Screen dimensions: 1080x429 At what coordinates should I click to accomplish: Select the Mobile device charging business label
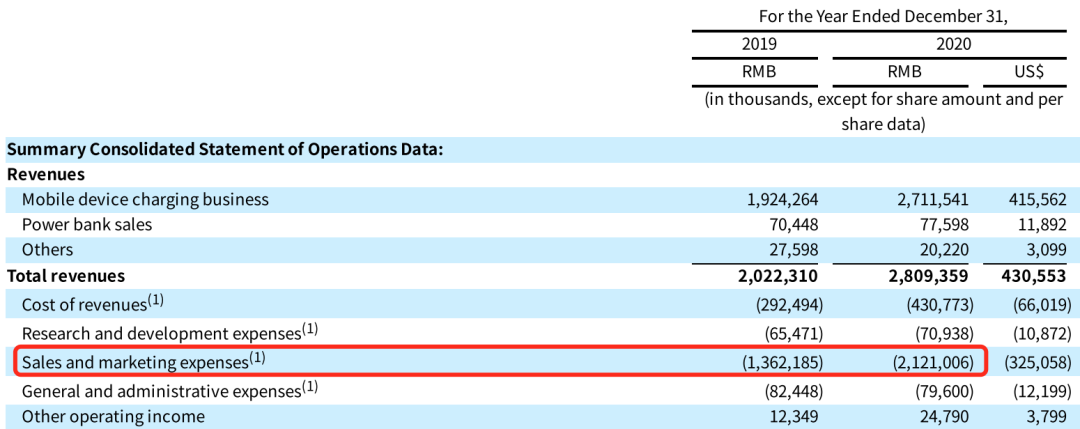[145, 199]
